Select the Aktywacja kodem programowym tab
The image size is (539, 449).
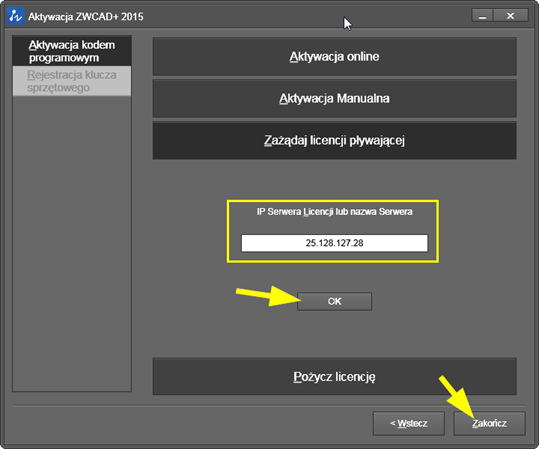pyautogui.click(x=72, y=51)
